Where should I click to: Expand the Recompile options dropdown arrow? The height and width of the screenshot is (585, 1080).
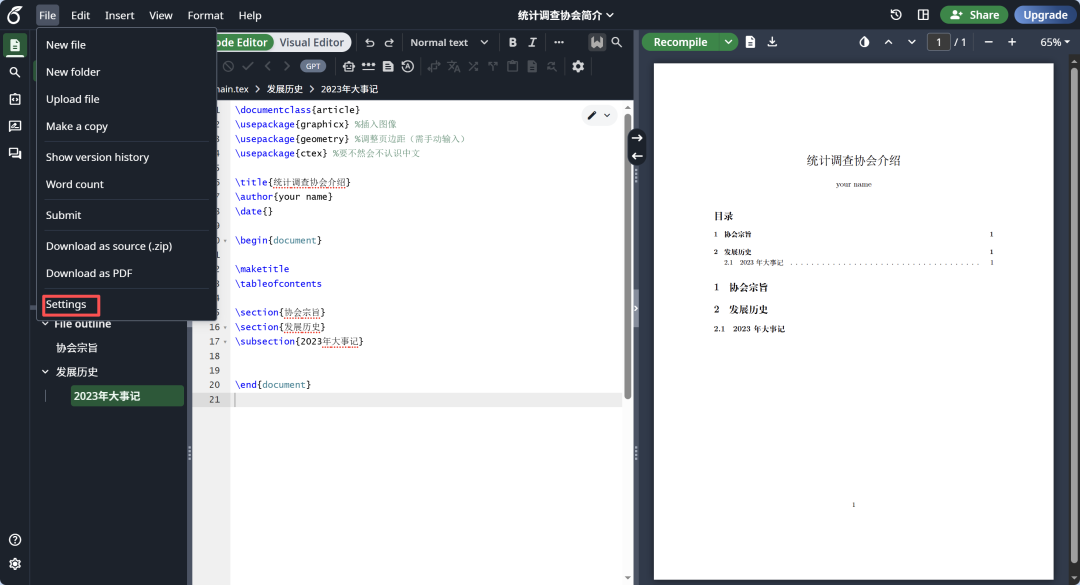(x=727, y=42)
